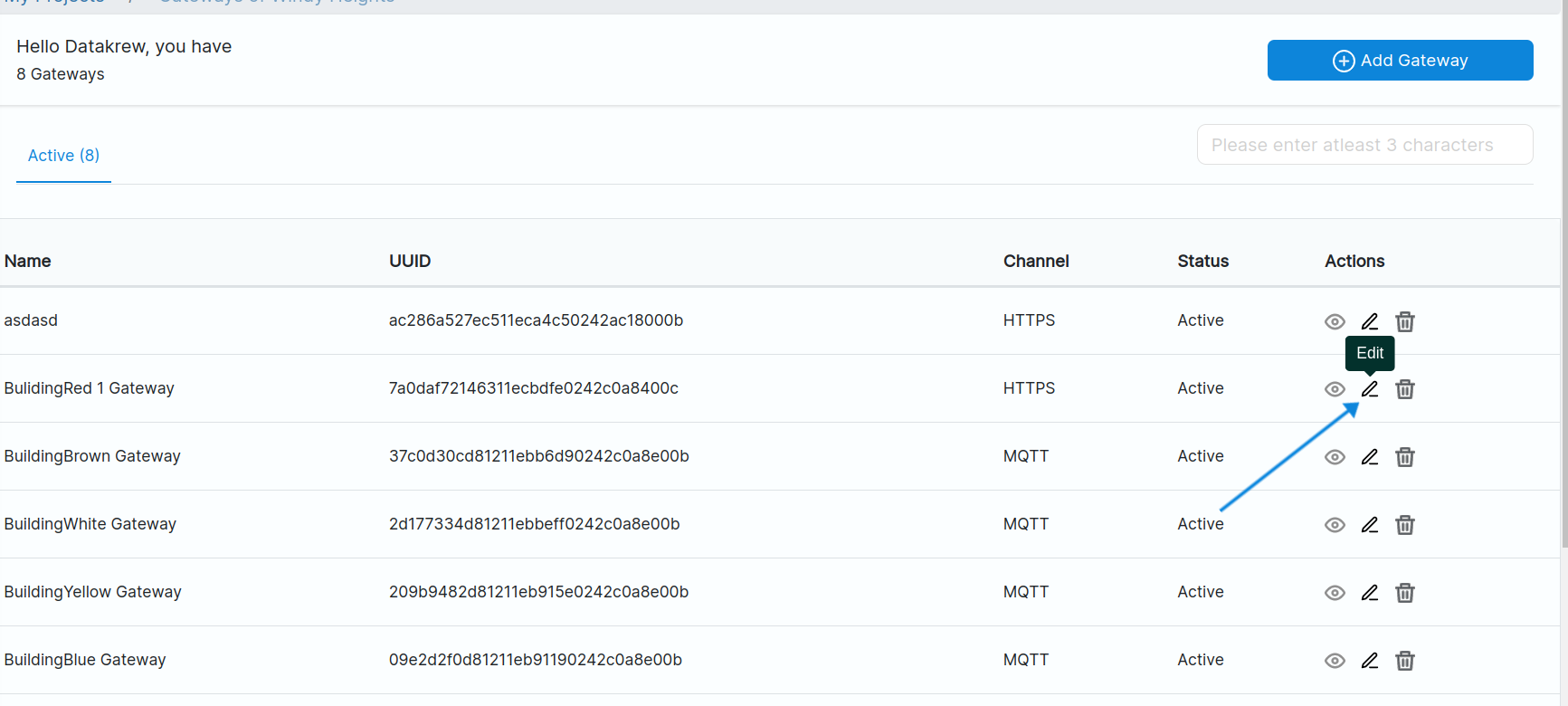Edit the BuildingWhite Gateway
The image size is (1568, 706).
point(1370,525)
